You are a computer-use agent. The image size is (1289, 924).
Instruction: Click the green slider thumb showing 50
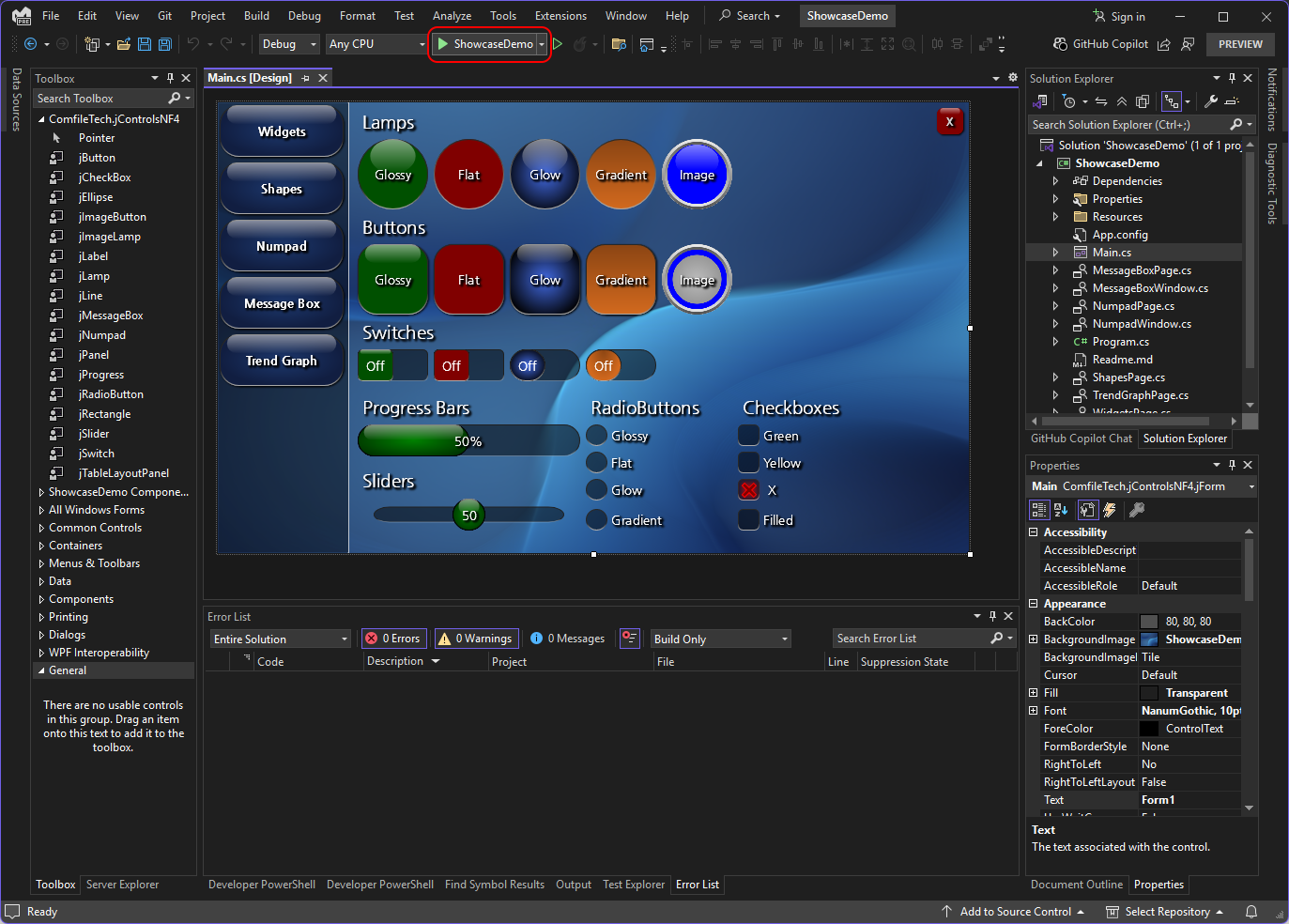click(468, 515)
